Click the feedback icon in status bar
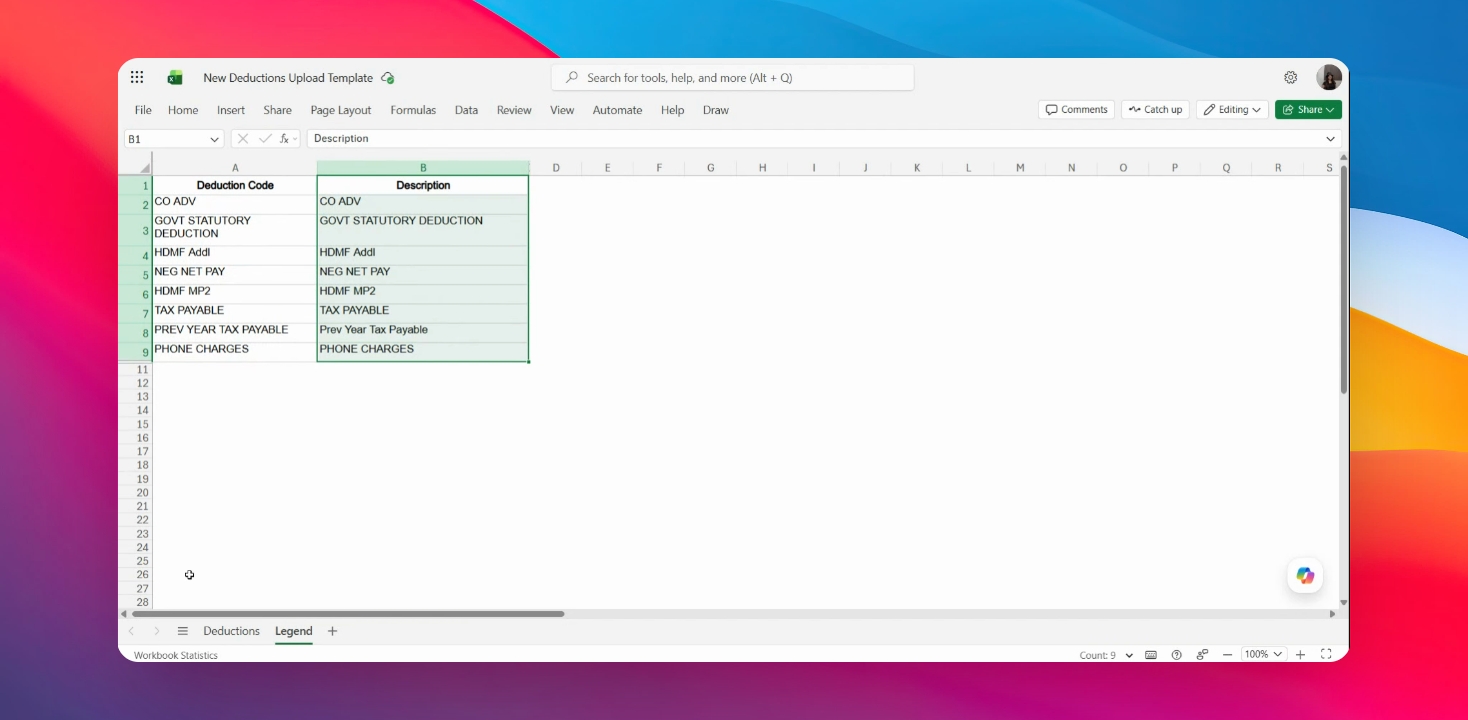Screen dimensions: 1468x720 [1202, 655]
